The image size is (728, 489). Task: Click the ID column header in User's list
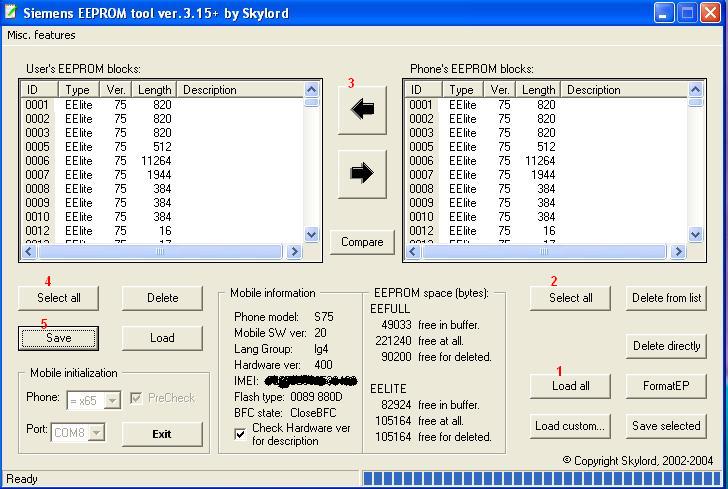(39, 90)
